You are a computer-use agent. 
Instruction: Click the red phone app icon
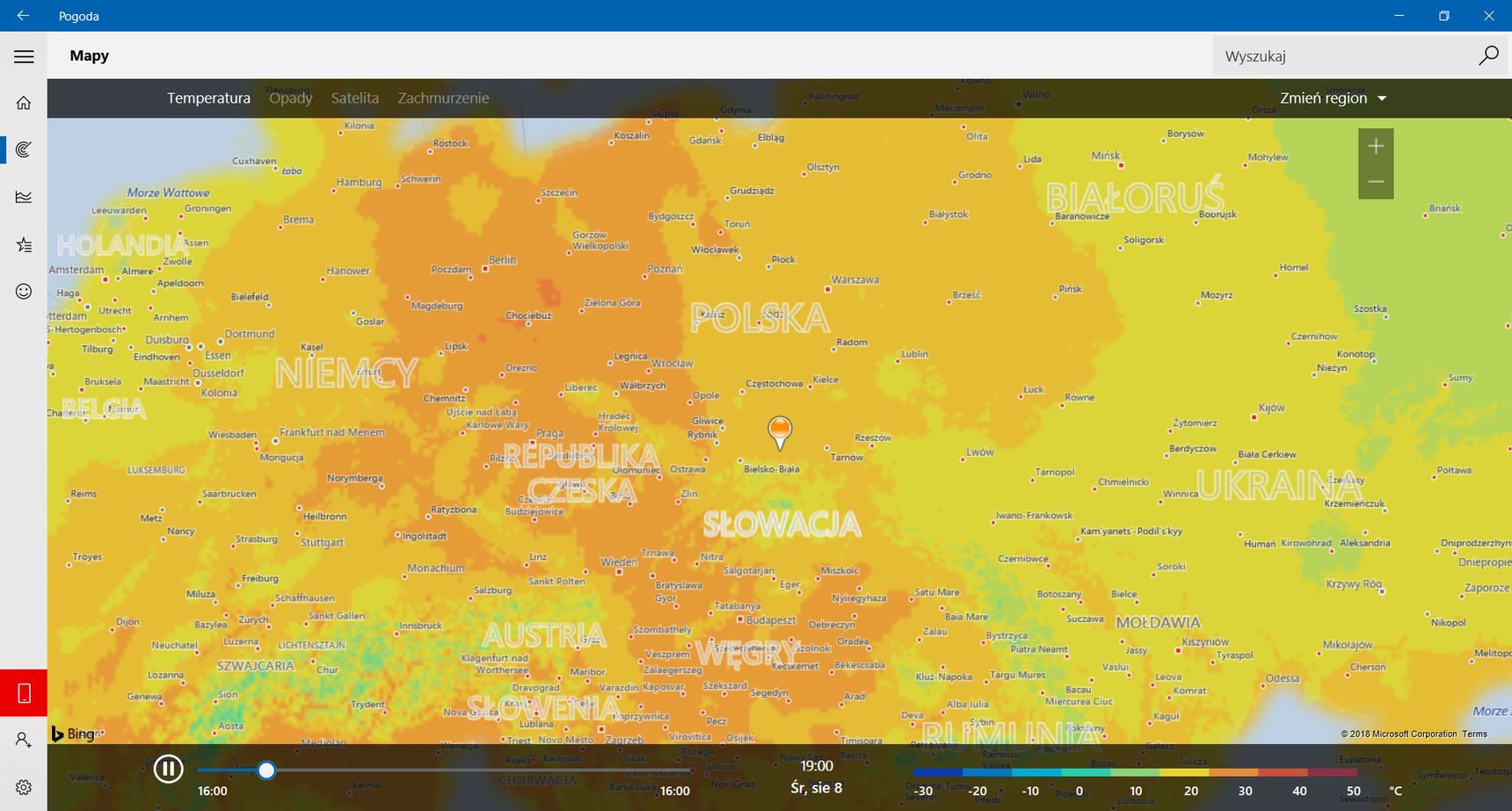[x=24, y=693]
